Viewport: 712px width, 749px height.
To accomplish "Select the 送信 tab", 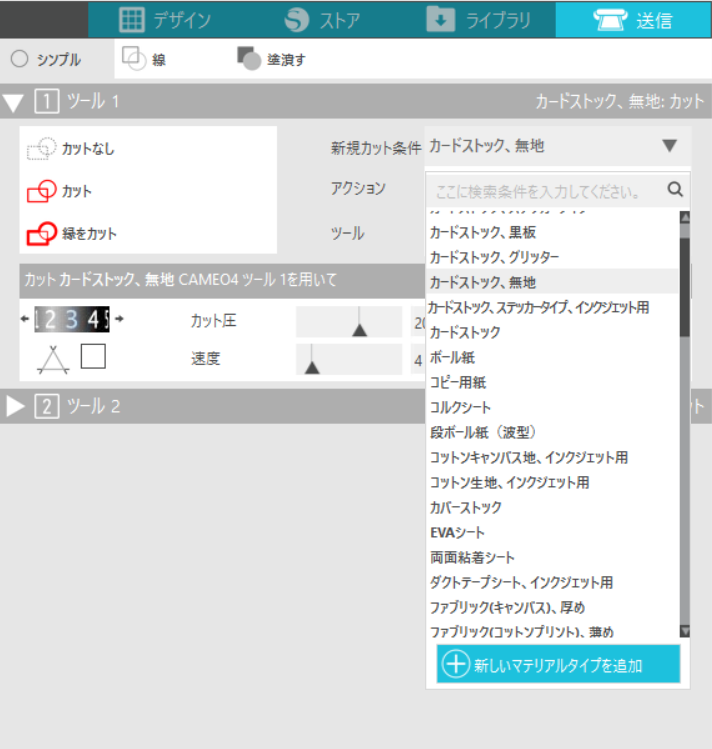I will [x=633, y=20].
